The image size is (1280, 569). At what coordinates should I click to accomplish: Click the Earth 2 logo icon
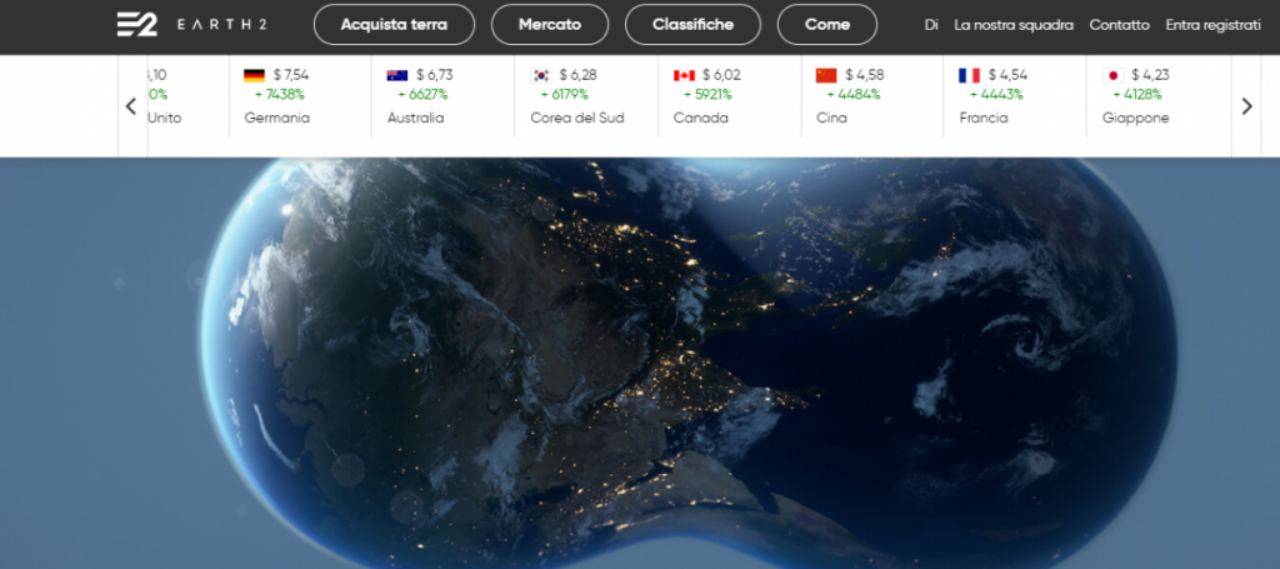point(137,24)
